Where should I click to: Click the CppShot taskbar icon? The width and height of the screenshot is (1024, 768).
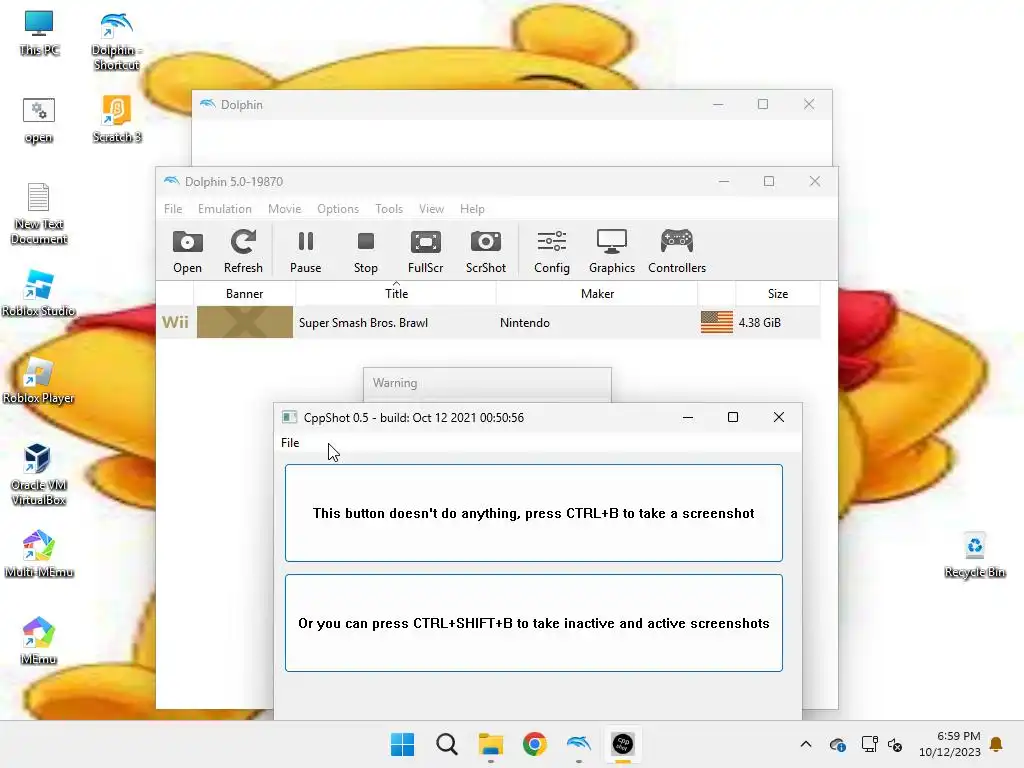[x=622, y=744]
